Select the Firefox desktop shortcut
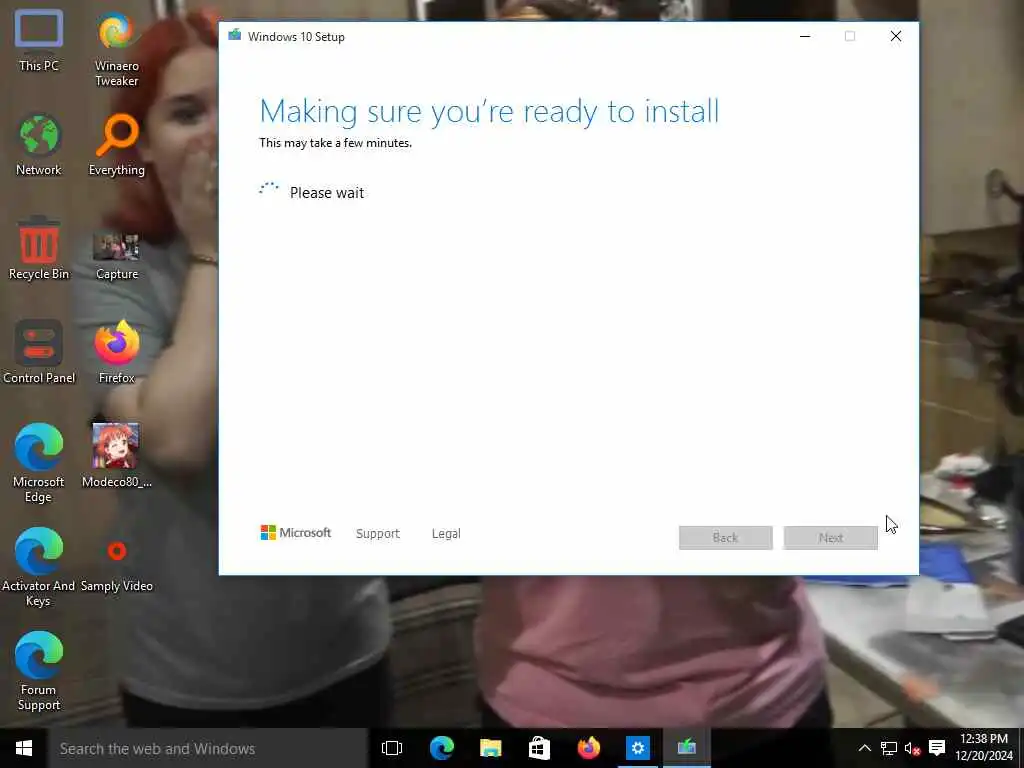Image resolution: width=1024 pixels, height=768 pixels. pyautogui.click(x=117, y=353)
